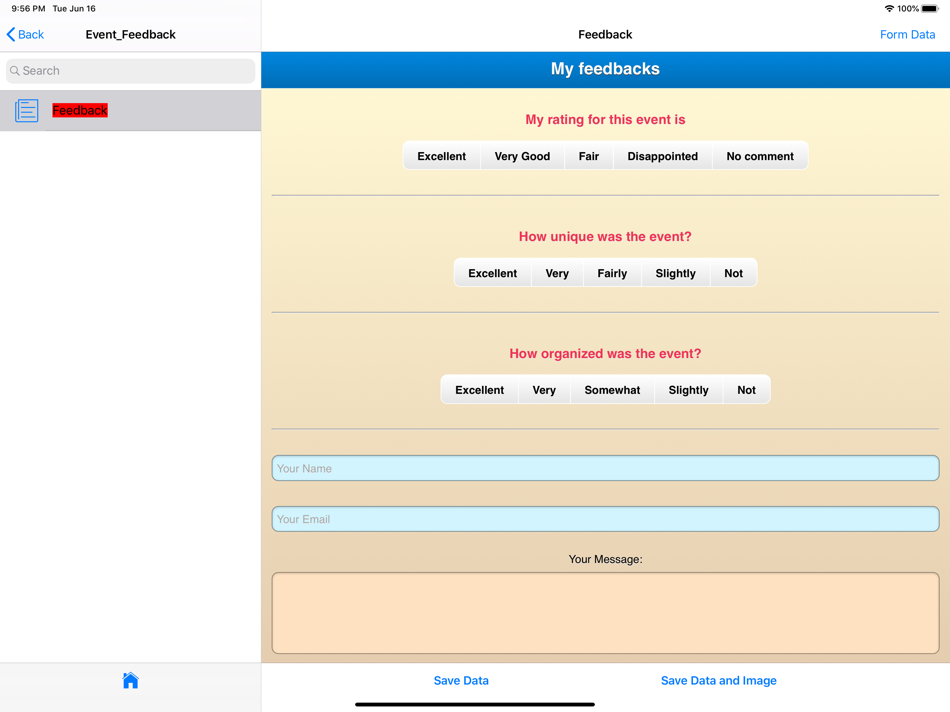
Task: Open the Feedback form document icon
Action: pos(27,110)
